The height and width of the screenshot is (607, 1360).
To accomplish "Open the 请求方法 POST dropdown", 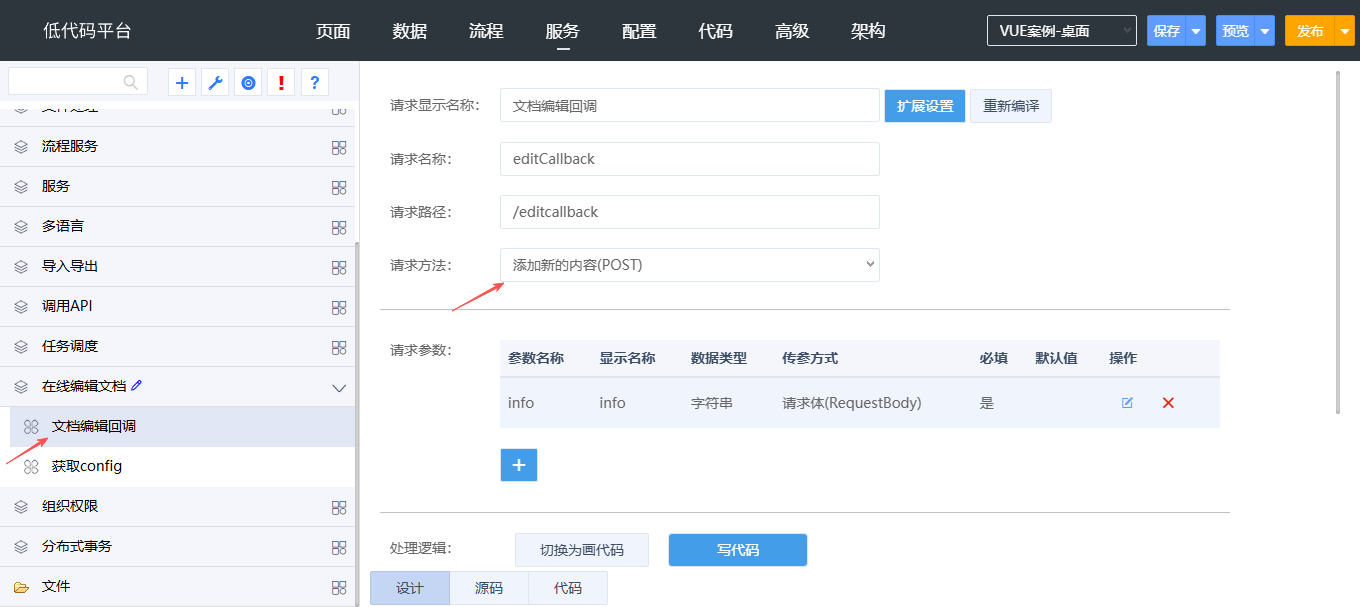I will [689, 265].
